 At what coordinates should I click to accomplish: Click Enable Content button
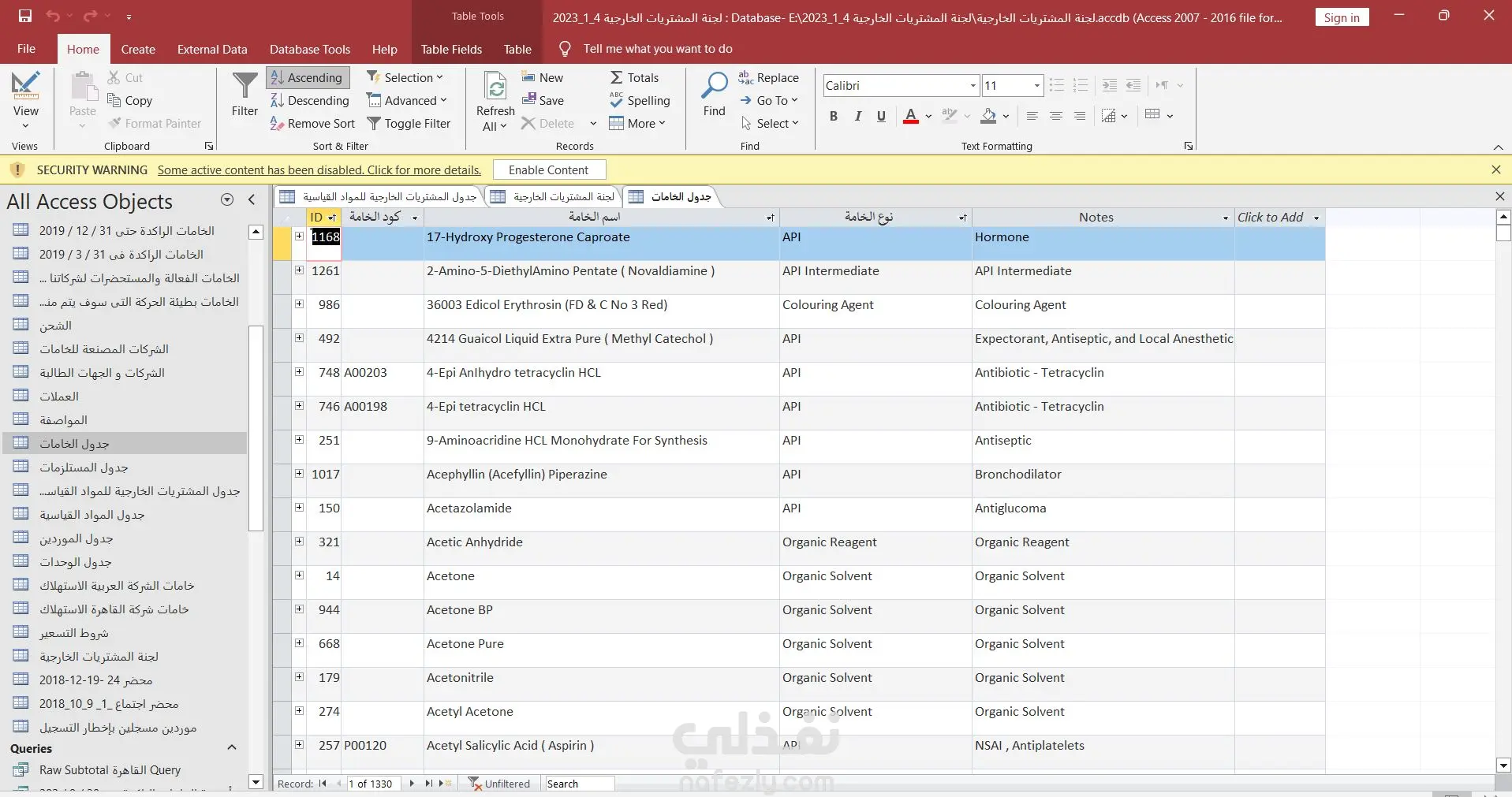coord(549,169)
